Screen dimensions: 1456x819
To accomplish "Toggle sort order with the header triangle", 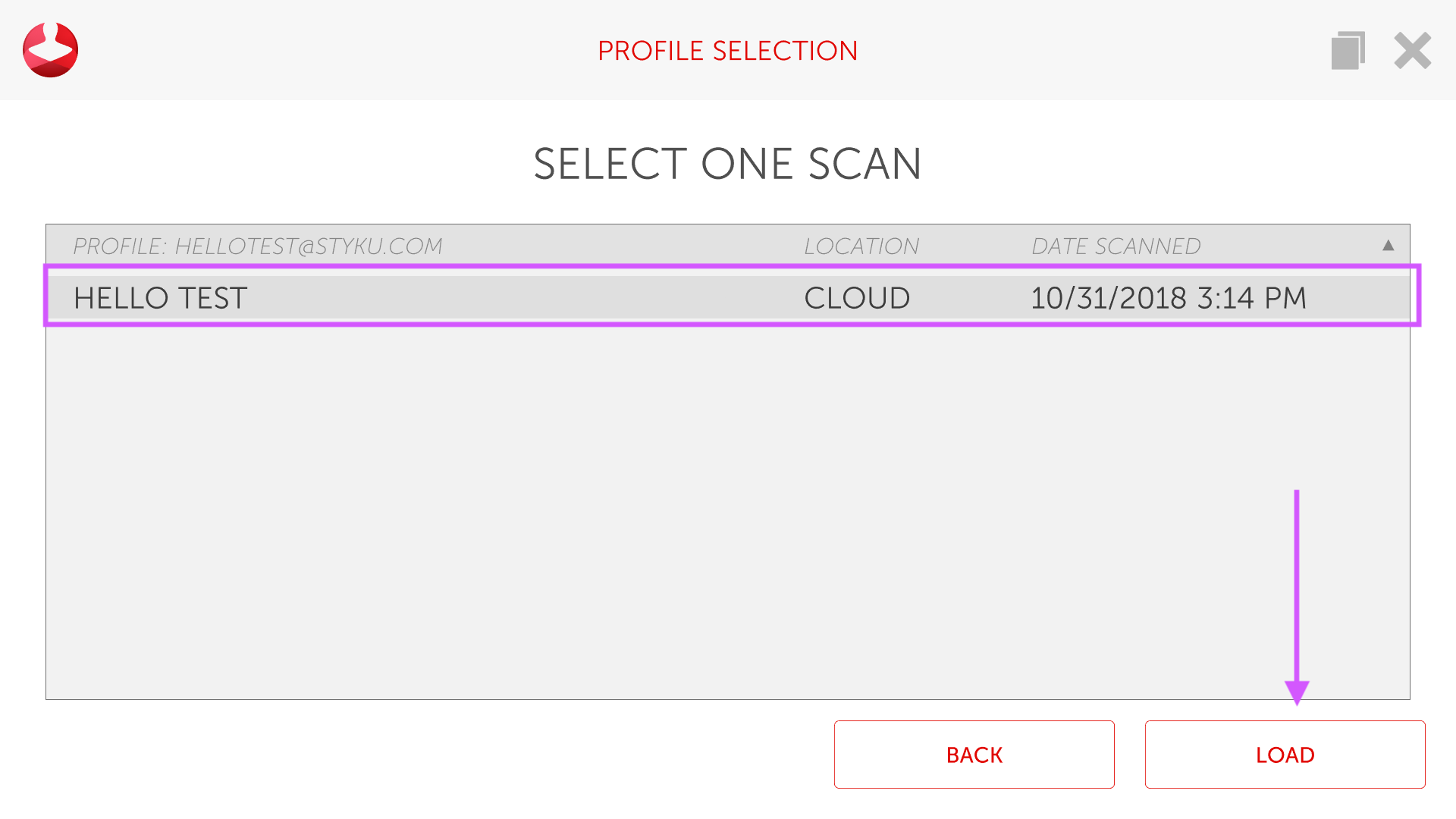I will (x=1388, y=245).
